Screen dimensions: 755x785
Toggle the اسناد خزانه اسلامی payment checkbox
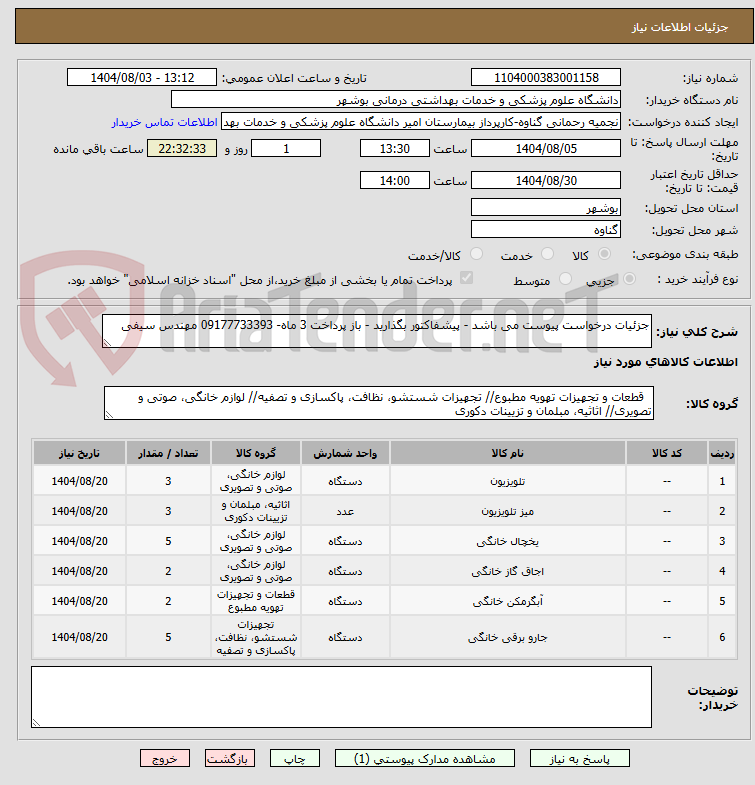pyautogui.click(x=467, y=277)
